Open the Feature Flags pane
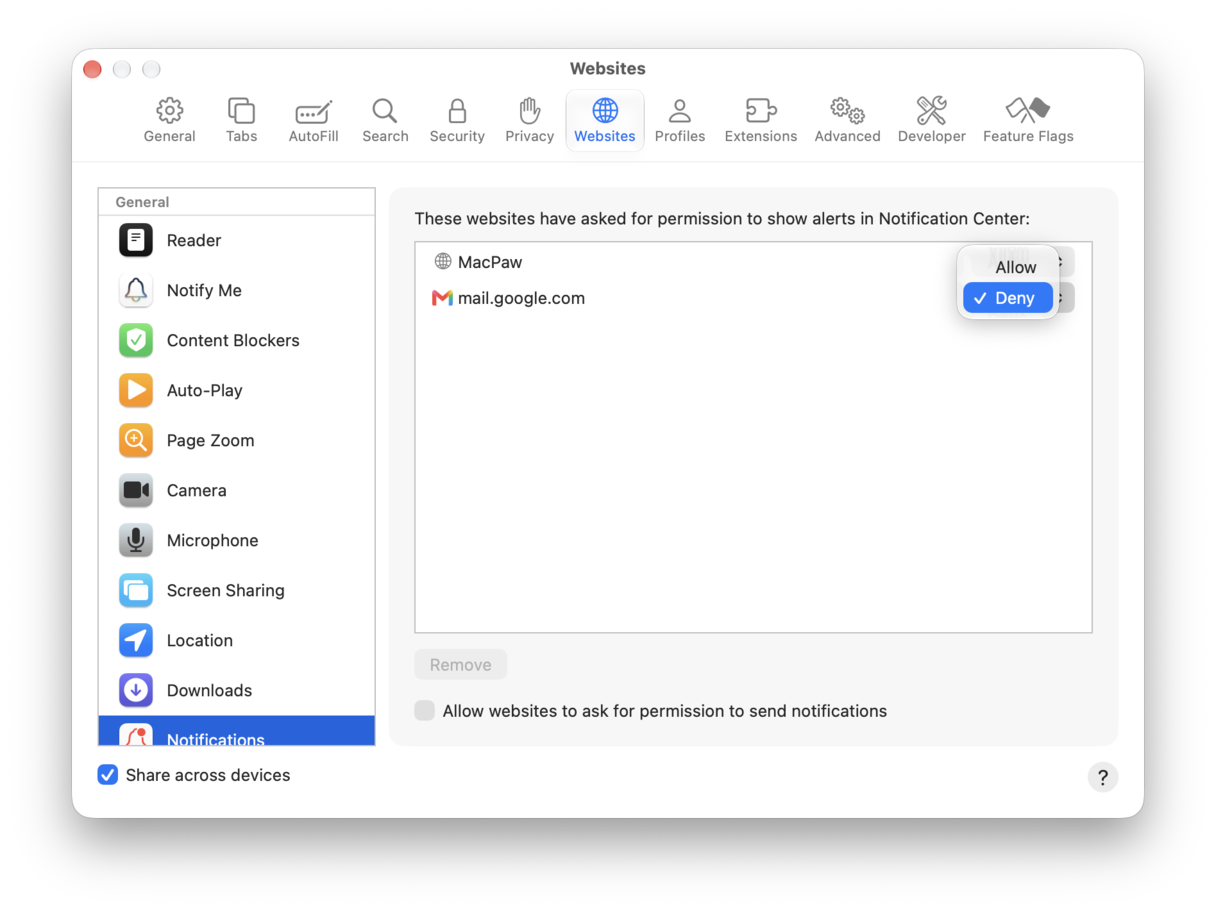The width and height of the screenshot is (1216, 913). click(1028, 121)
